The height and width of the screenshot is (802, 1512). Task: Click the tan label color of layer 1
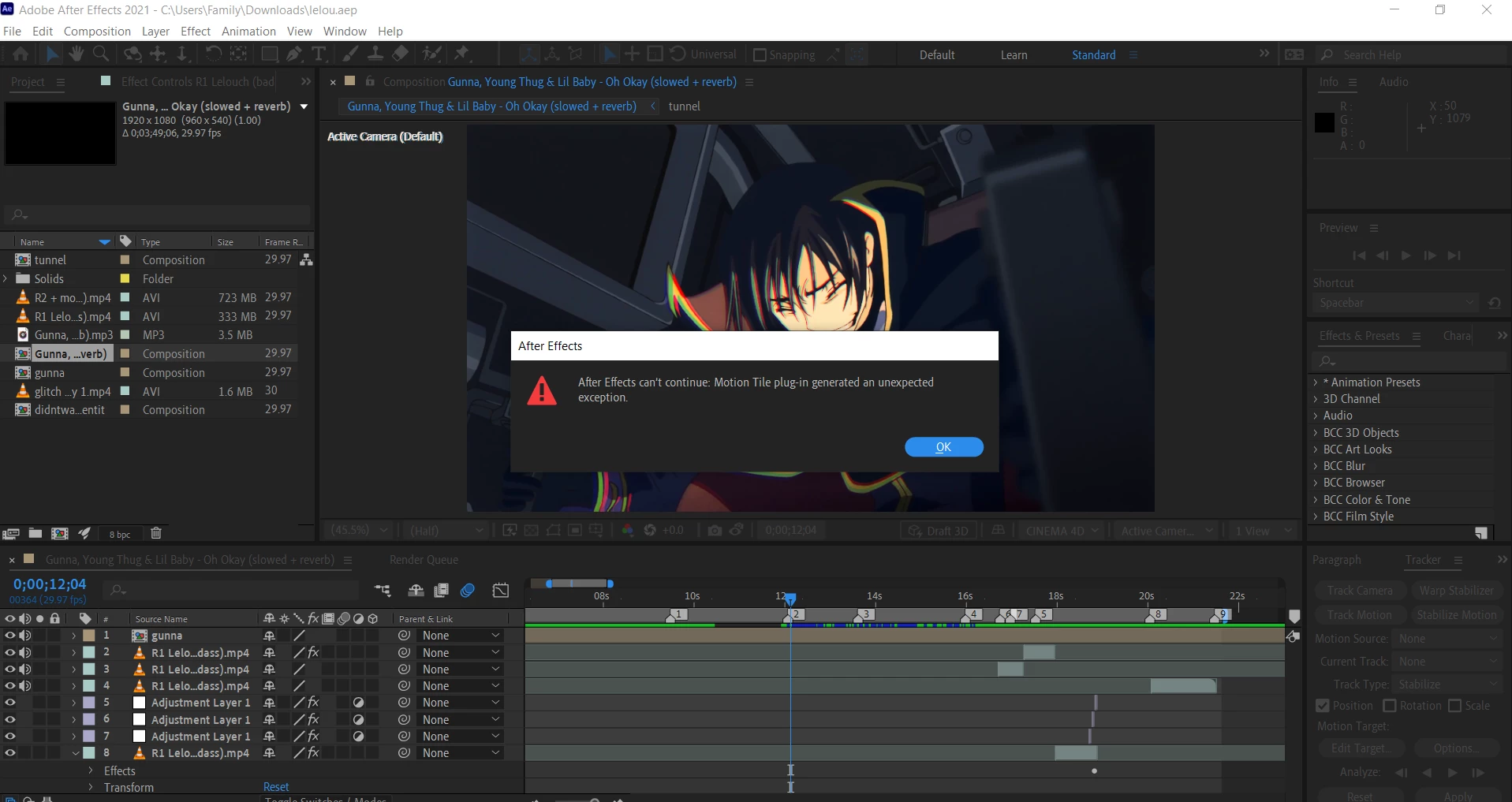(x=89, y=636)
